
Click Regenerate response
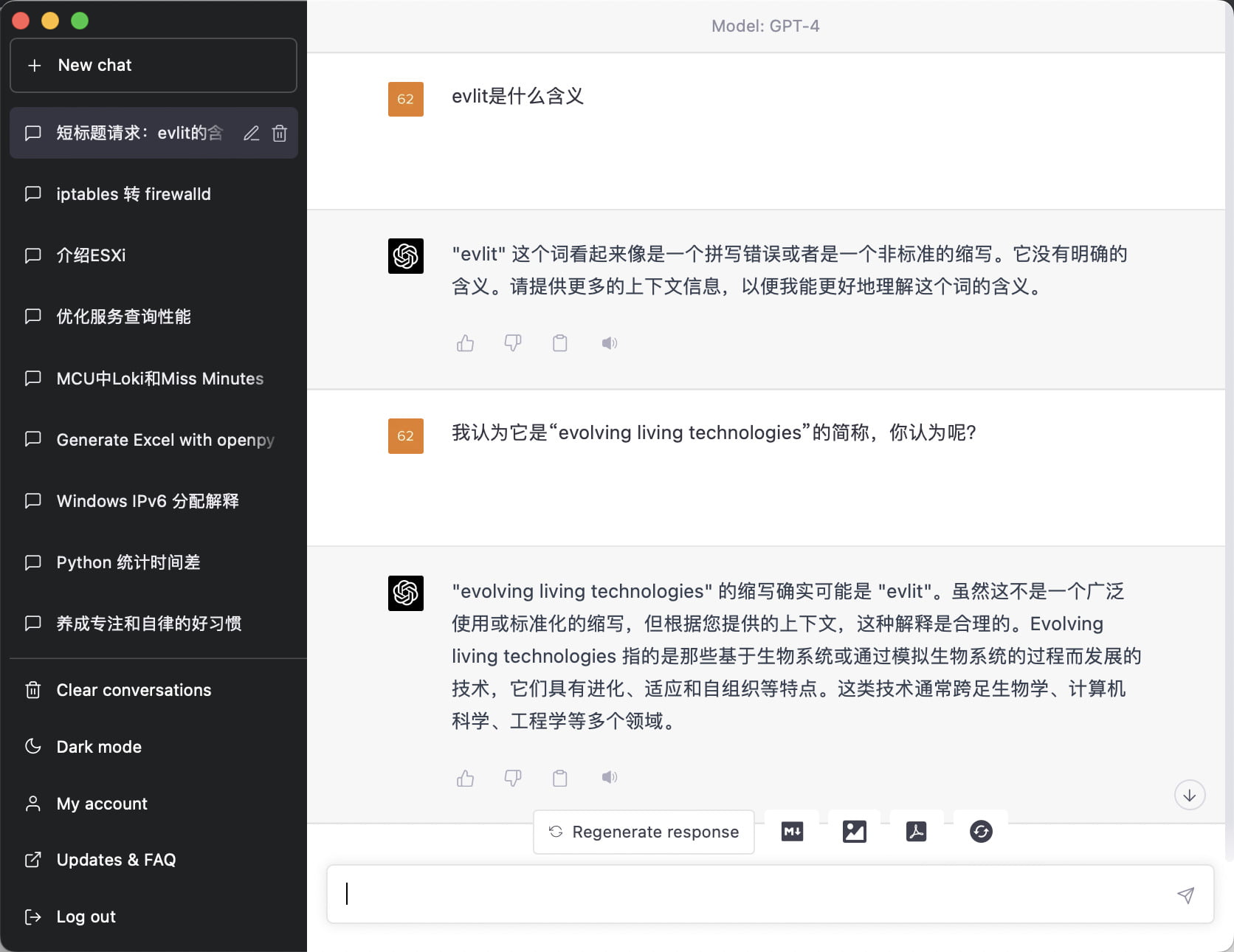[x=643, y=832]
